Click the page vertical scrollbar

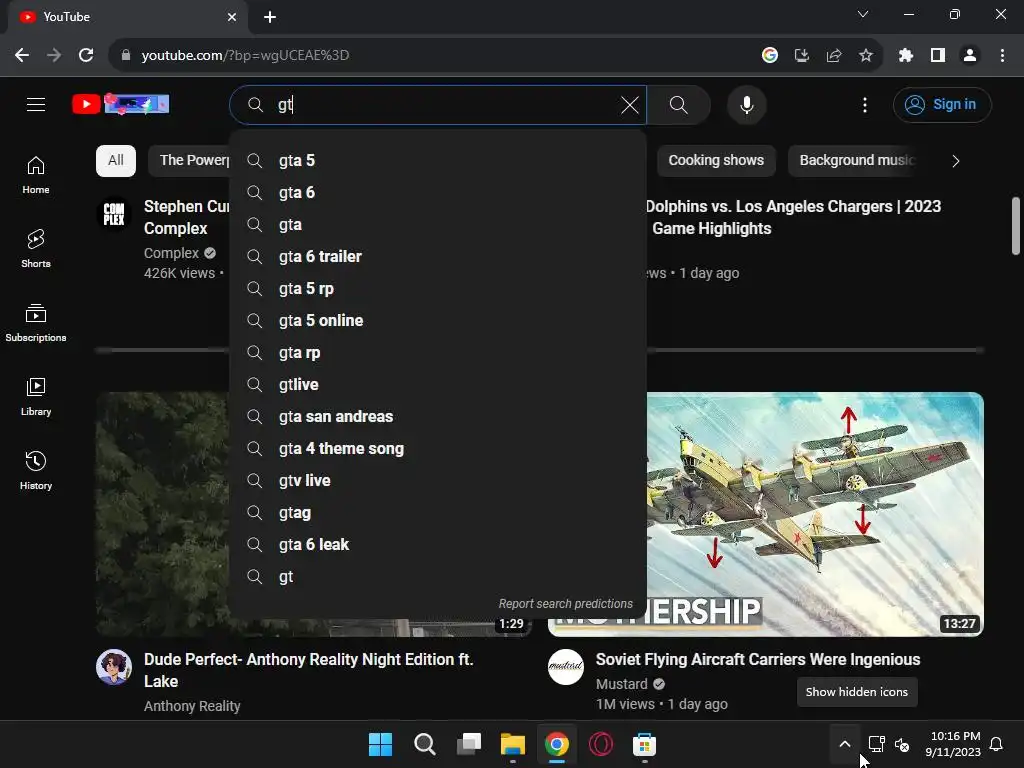[x=1016, y=225]
